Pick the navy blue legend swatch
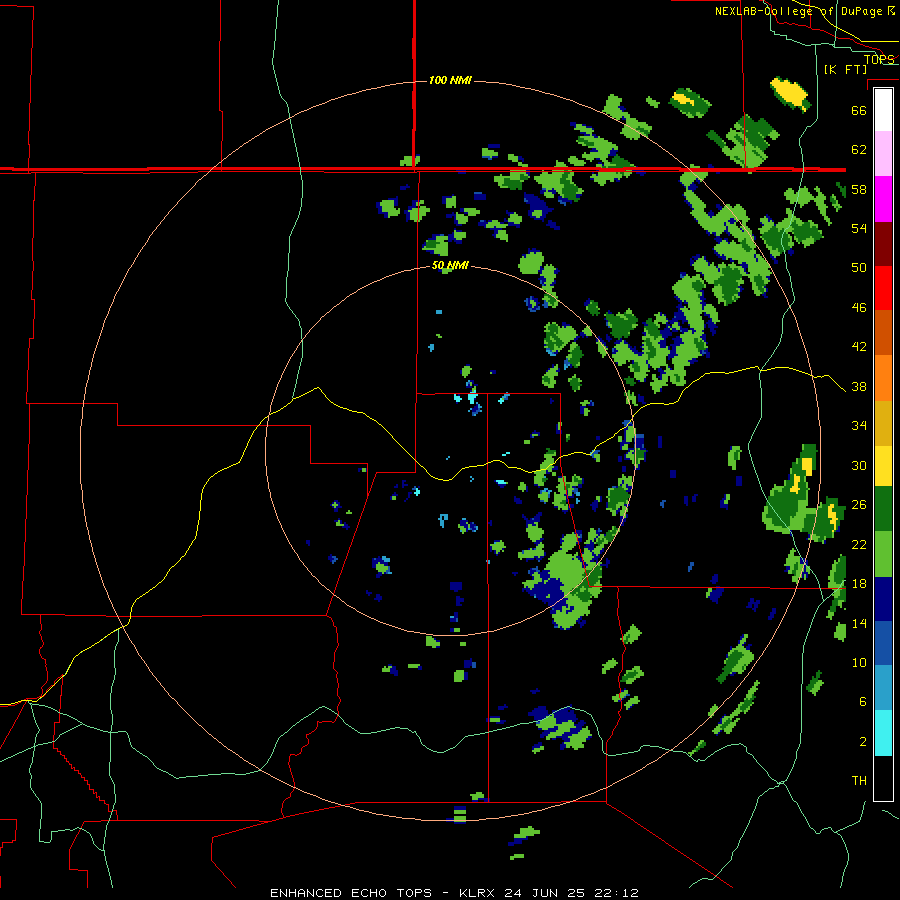The image size is (900, 900). tap(883, 599)
